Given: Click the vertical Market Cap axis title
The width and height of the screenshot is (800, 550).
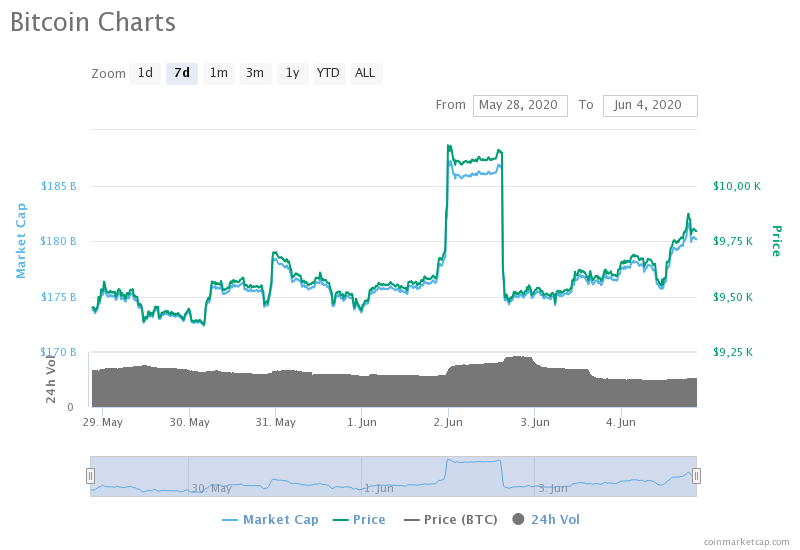Looking at the screenshot, I should (x=20, y=241).
